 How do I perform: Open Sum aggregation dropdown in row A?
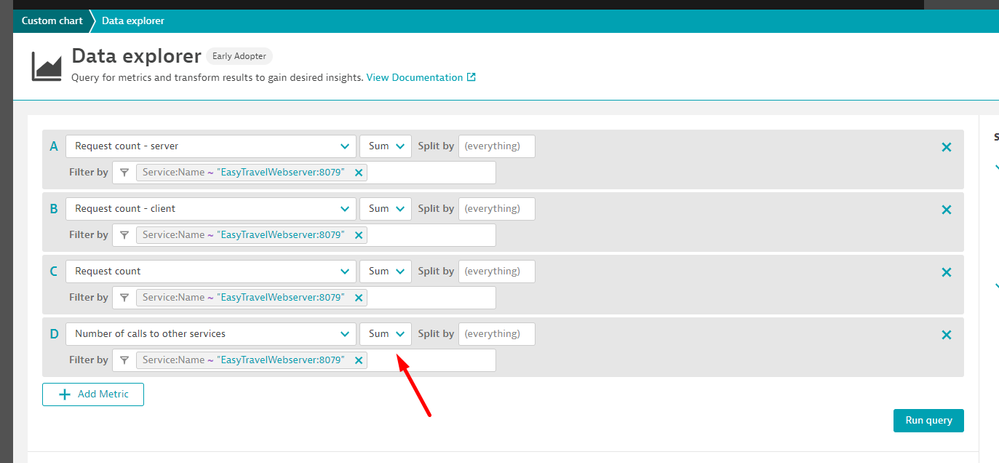[385, 147]
